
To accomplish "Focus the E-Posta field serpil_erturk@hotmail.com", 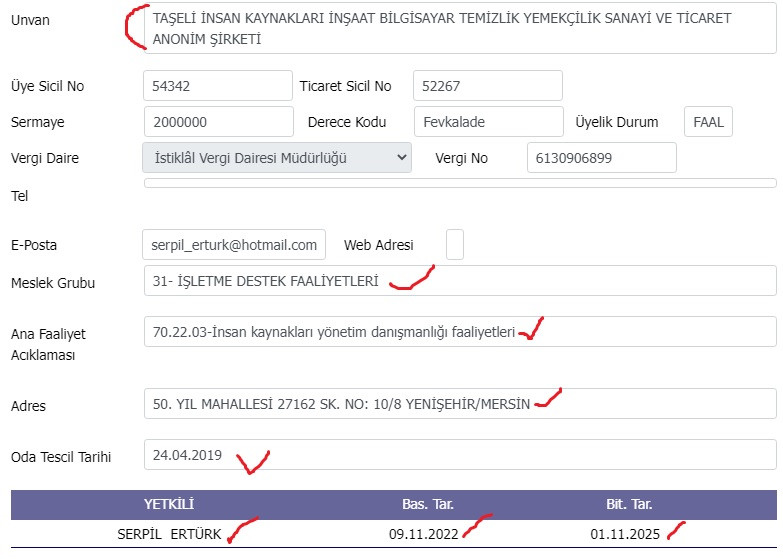I will tap(234, 244).
